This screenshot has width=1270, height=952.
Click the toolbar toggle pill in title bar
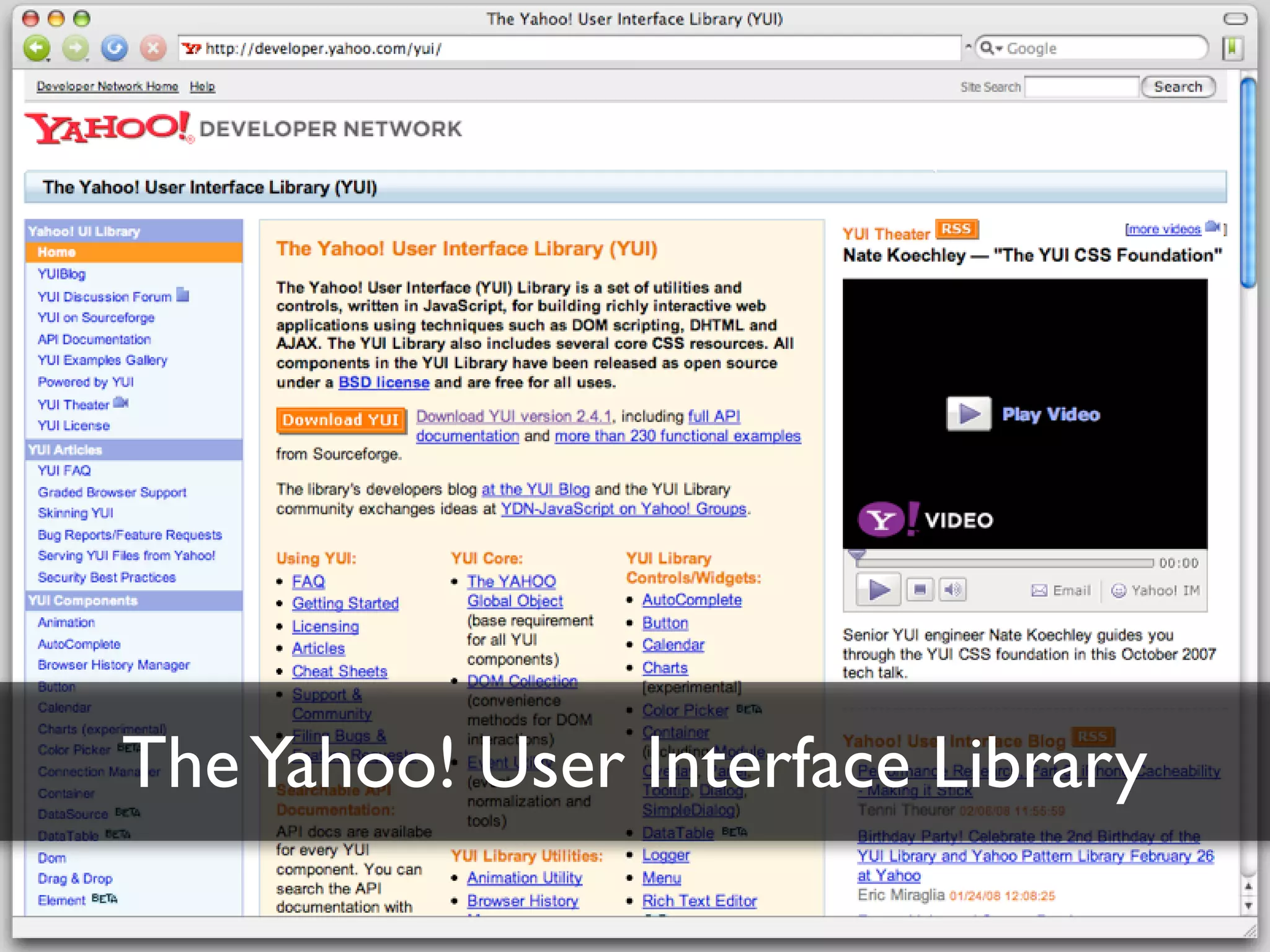pos(1235,19)
